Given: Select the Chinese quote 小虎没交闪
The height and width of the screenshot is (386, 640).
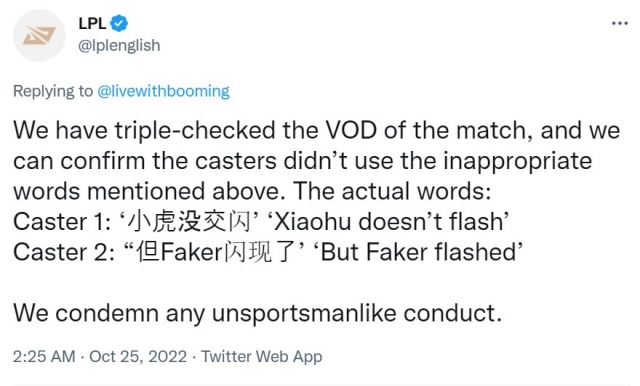Looking at the screenshot, I should [x=189, y=222].
